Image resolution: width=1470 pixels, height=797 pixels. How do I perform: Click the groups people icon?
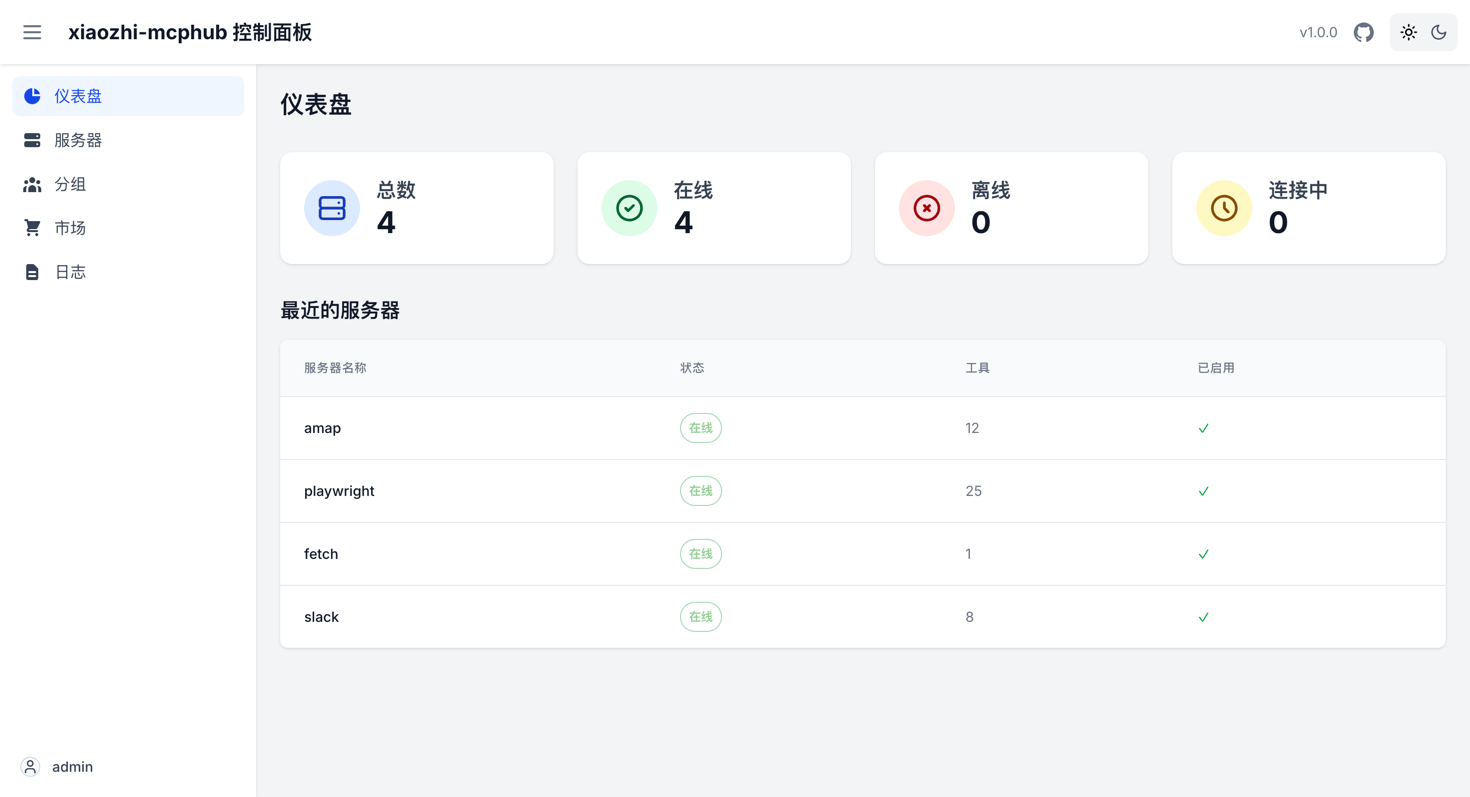32,184
